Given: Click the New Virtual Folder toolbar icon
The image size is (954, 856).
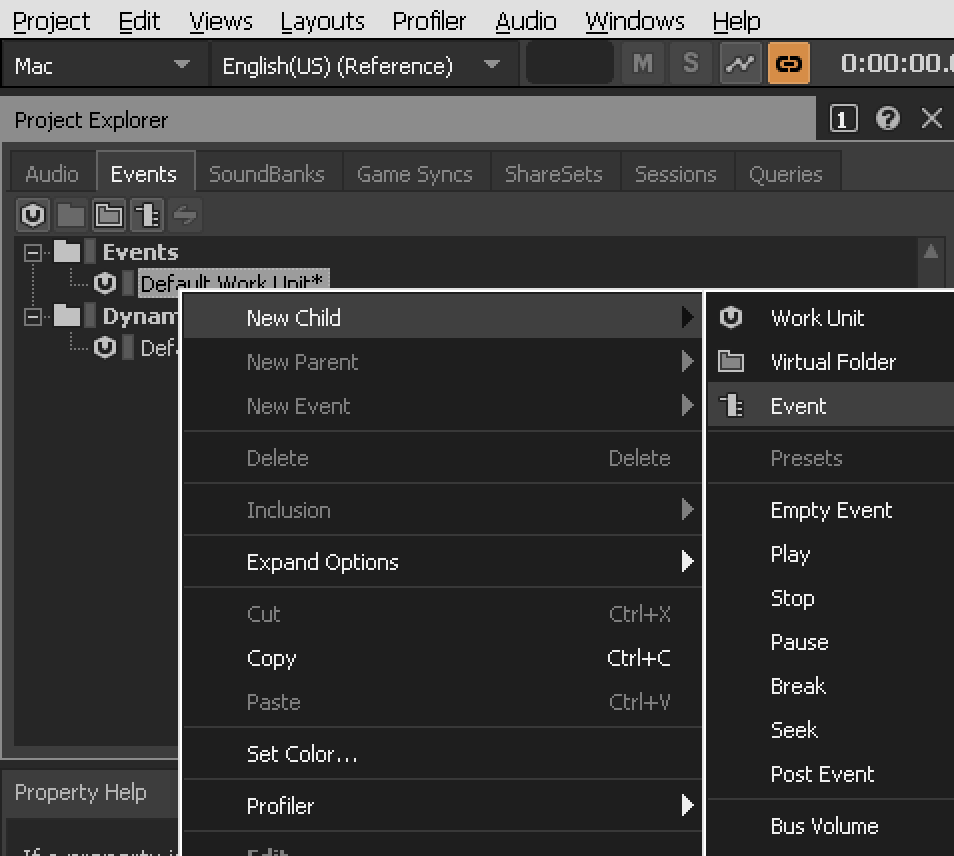Looking at the screenshot, I should [109, 215].
